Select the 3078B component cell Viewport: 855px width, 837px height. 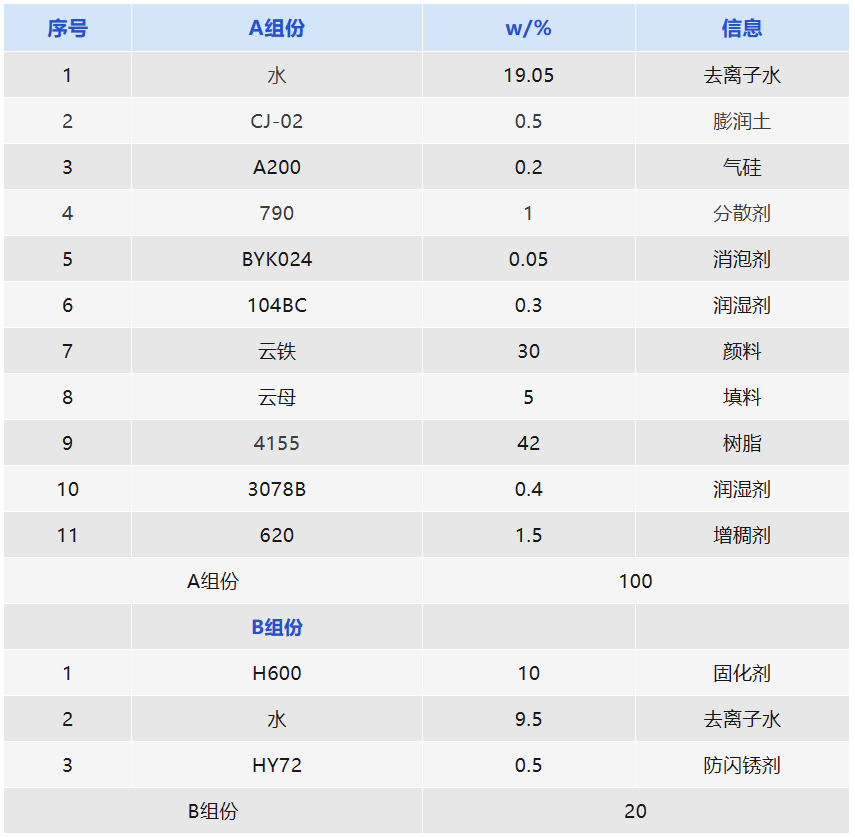click(276, 489)
